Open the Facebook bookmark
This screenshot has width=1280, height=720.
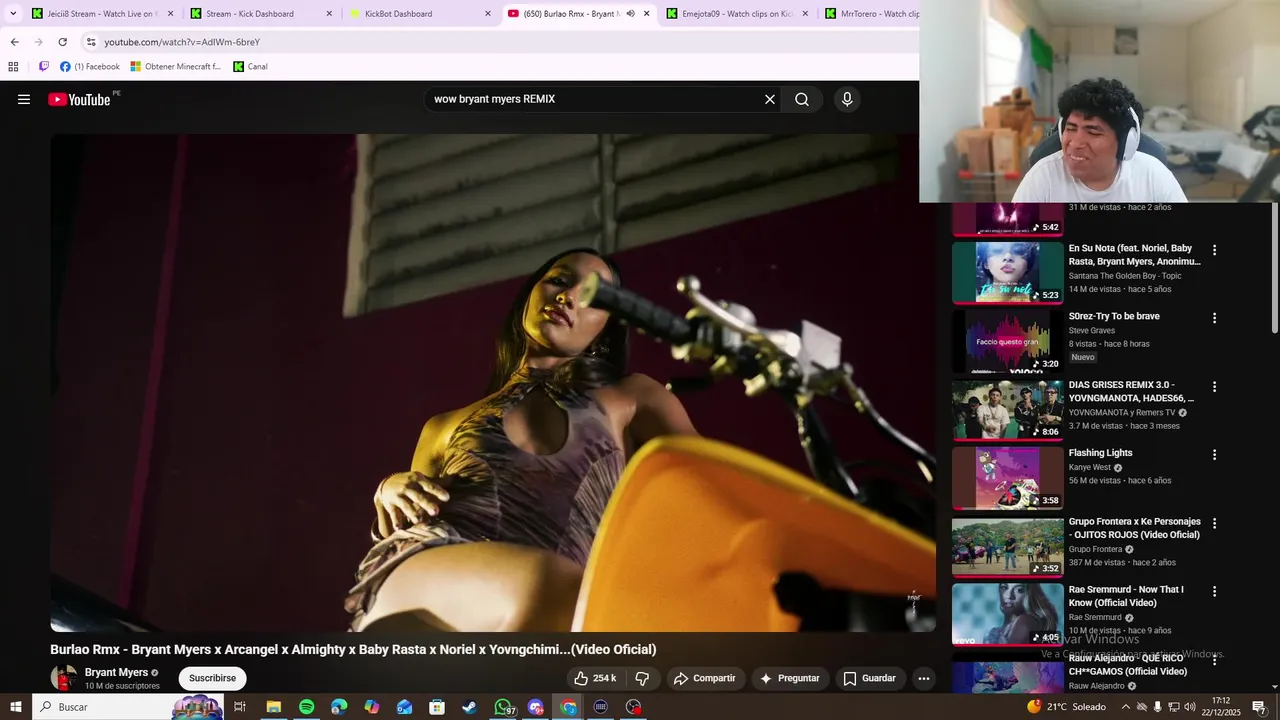coord(90,67)
